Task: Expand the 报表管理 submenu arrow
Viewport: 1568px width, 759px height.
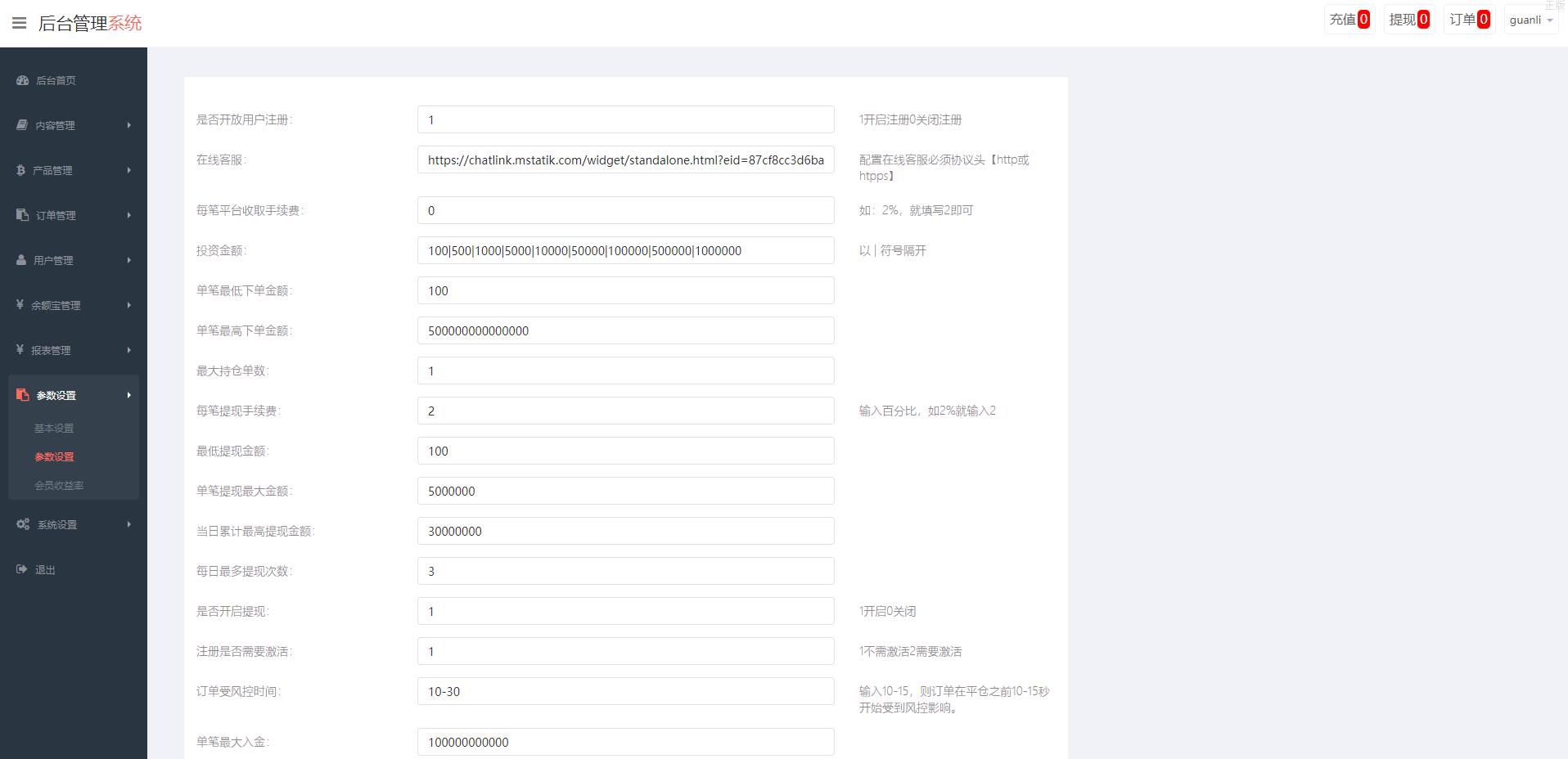Action: (x=128, y=350)
